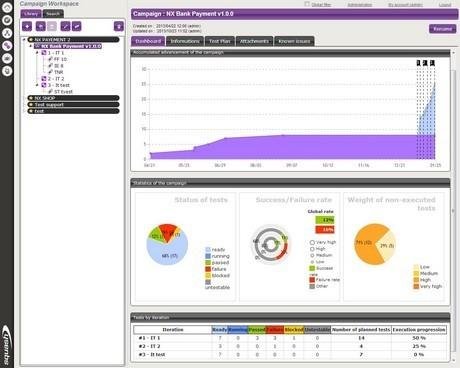The width and height of the screenshot is (460, 368).
Task: Collapse the Accumulated advancement panel header
Action: pyautogui.click(x=290, y=52)
